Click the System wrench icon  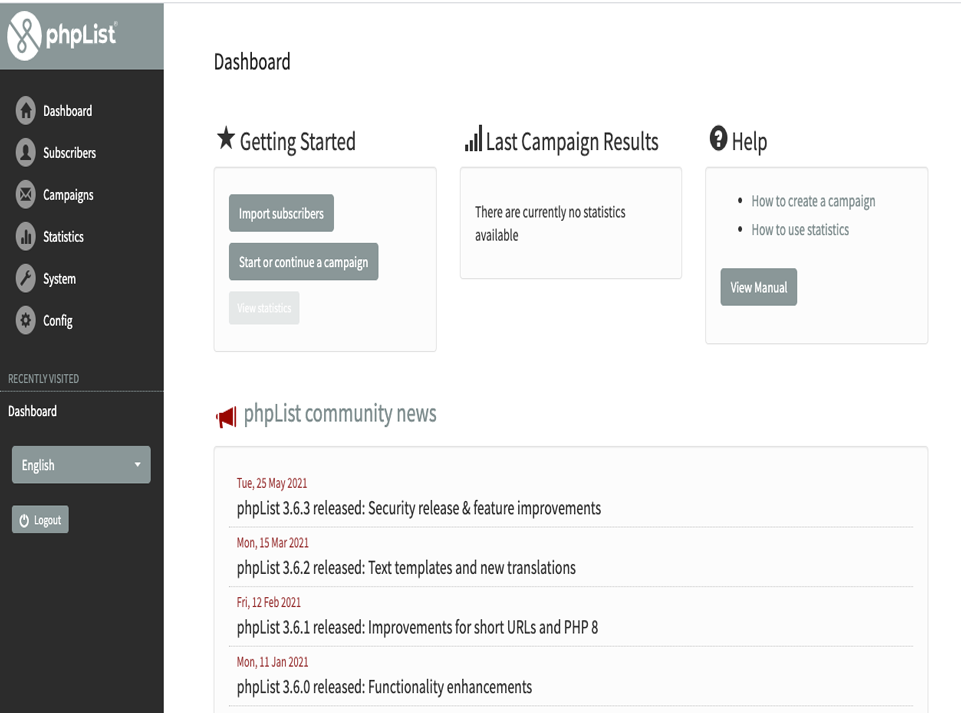coord(26,279)
